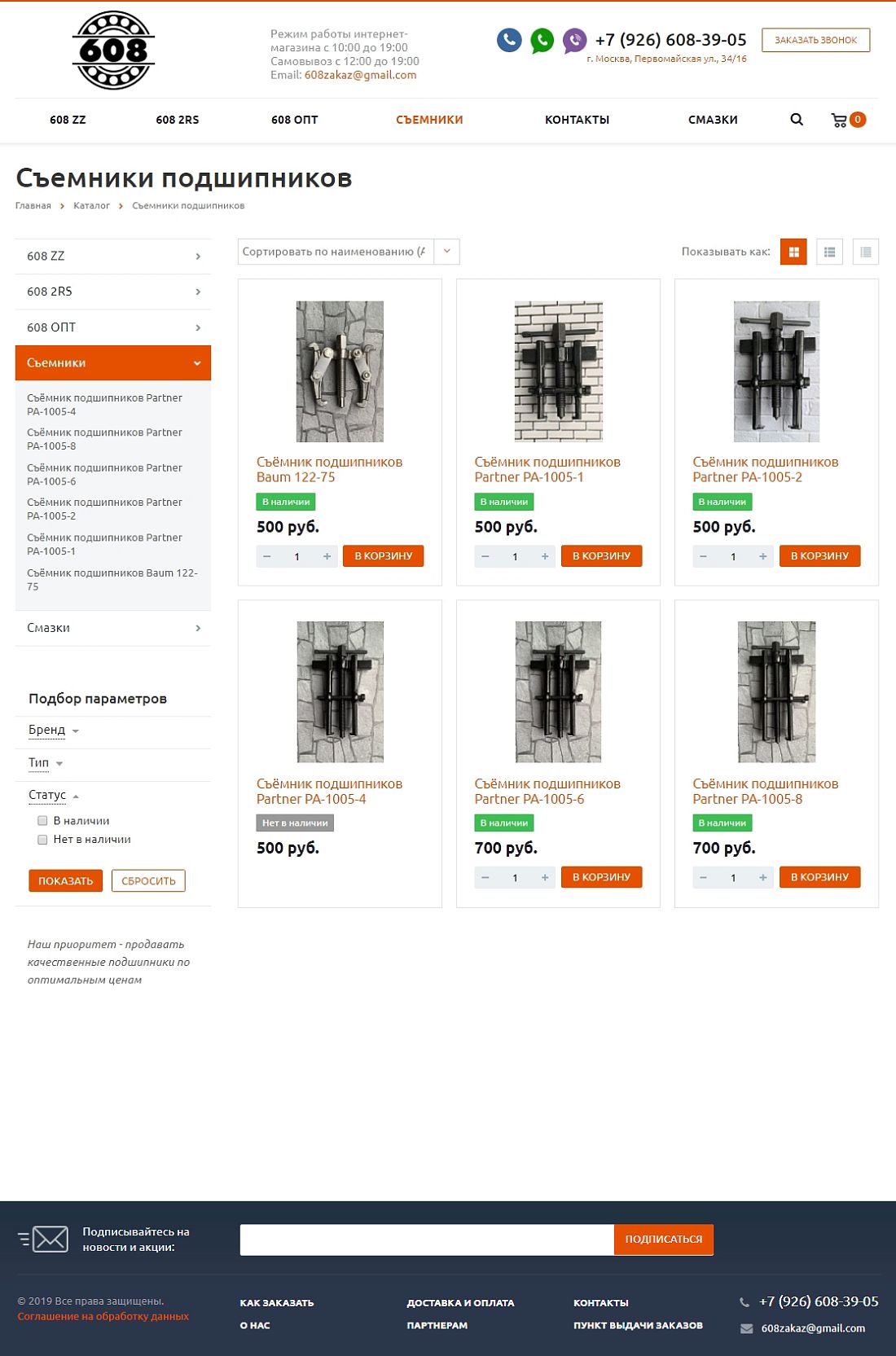Click the ЗАКАЗАТЬ ЗВОНОК button
The width and height of the screenshot is (896, 1356).
pos(815,40)
